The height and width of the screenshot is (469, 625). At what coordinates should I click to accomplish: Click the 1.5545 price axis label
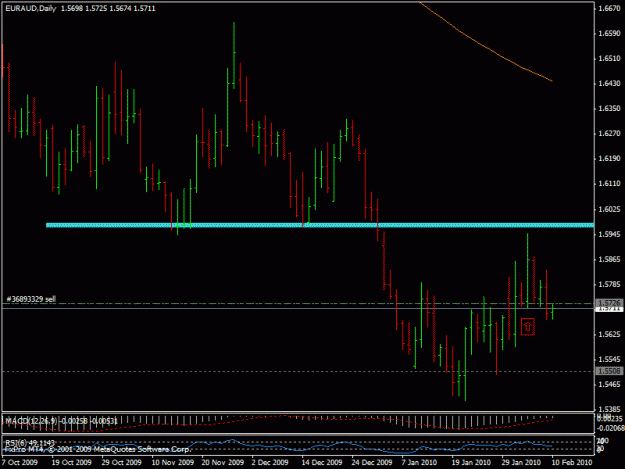(609, 359)
